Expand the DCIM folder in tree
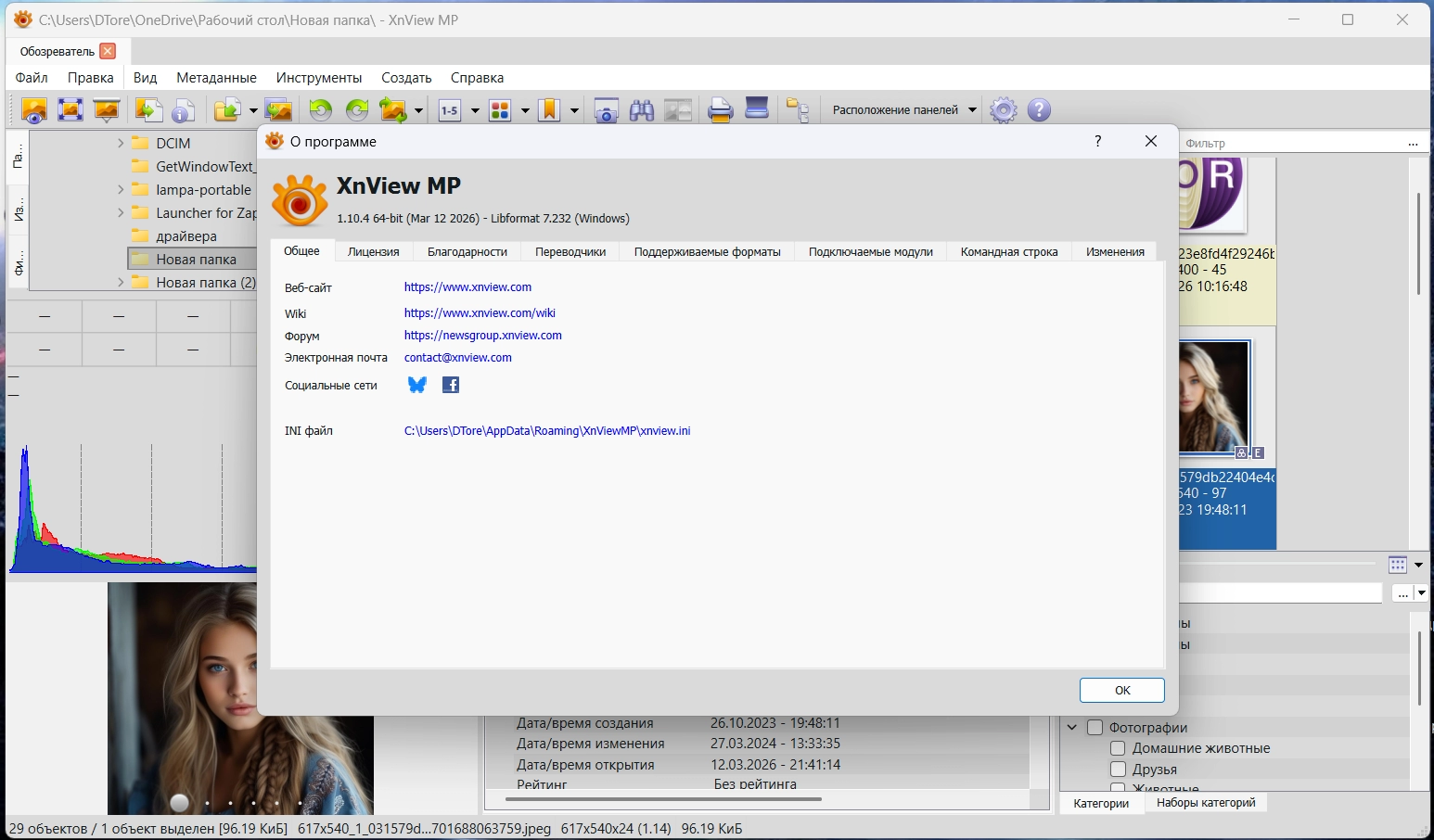Screen dimensions: 1434x840 click(121, 143)
